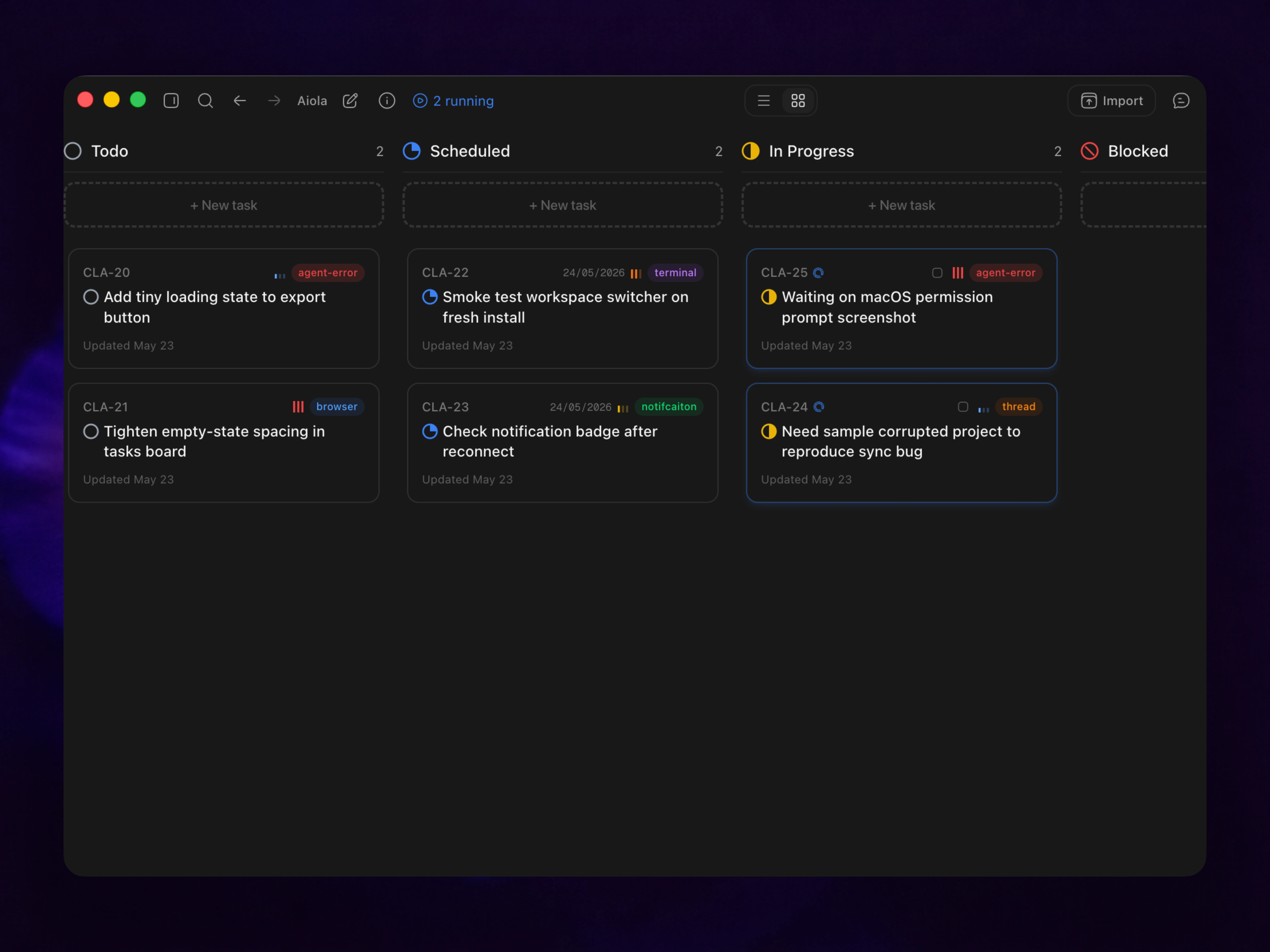Go back with the left arrow
The height and width of the screenshot is (952, 1270).
coord(240,101)
